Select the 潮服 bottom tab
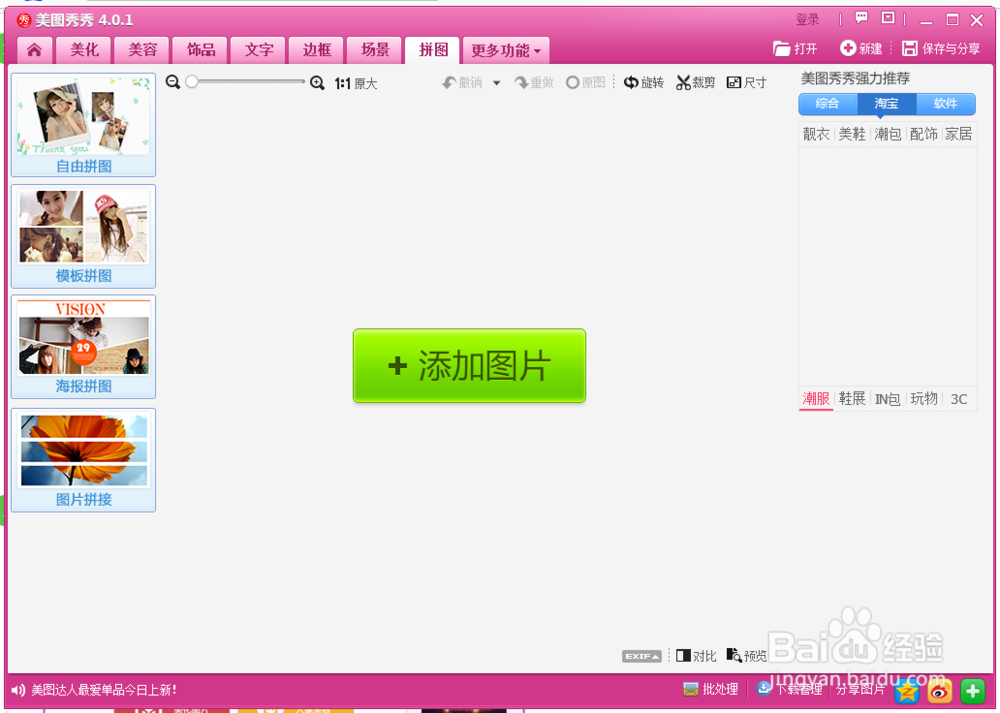This screenshot has height=713, width=1000. pos(816,399)
